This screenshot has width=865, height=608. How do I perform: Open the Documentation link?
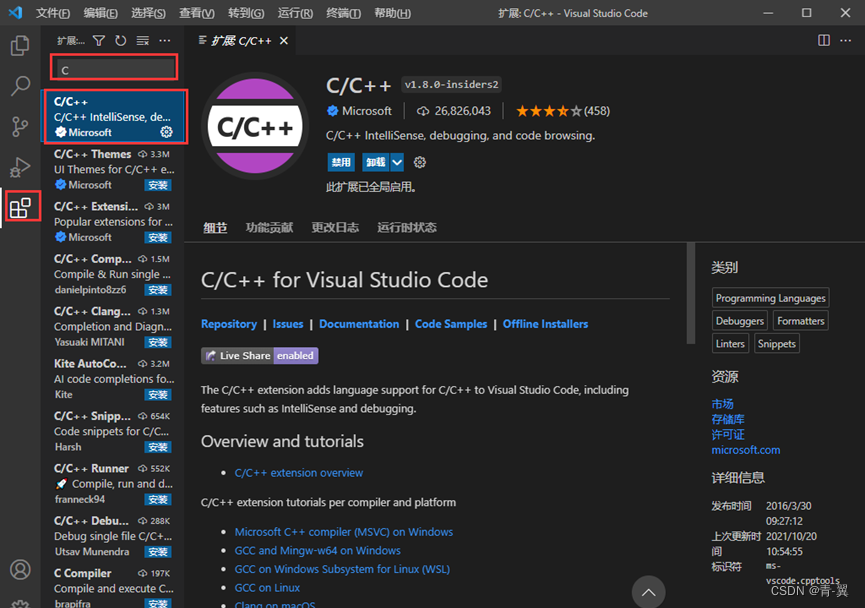pos(359,324)
